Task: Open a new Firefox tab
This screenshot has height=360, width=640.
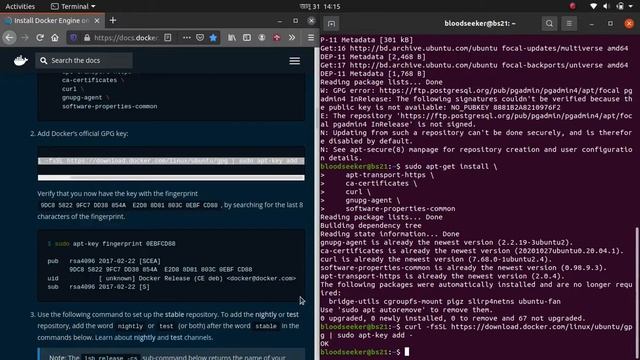Action: pyautogui.click(x=113, y=20)
